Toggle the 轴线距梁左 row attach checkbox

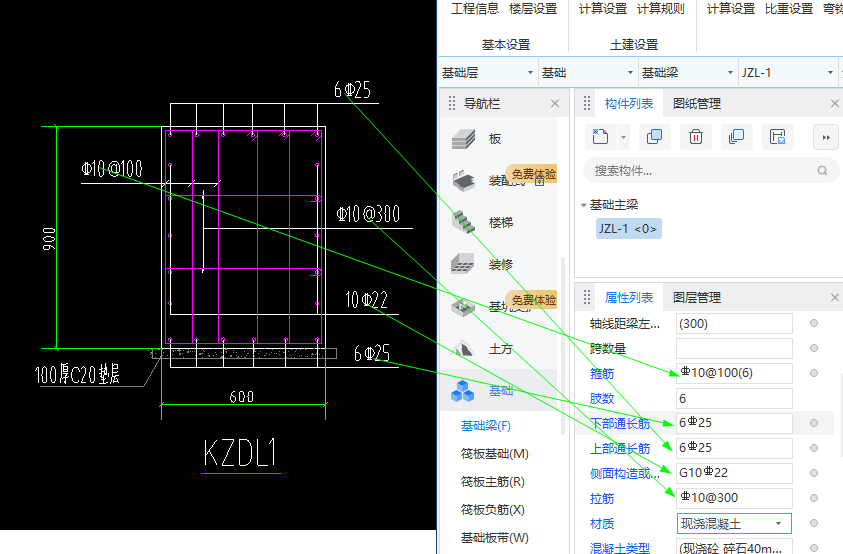(x=813, y=323)
